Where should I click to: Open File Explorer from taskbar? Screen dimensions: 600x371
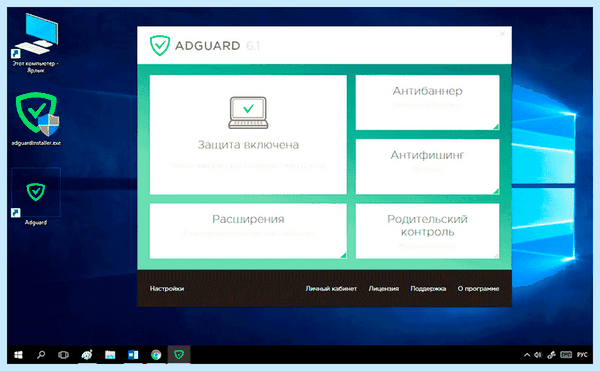110,355
